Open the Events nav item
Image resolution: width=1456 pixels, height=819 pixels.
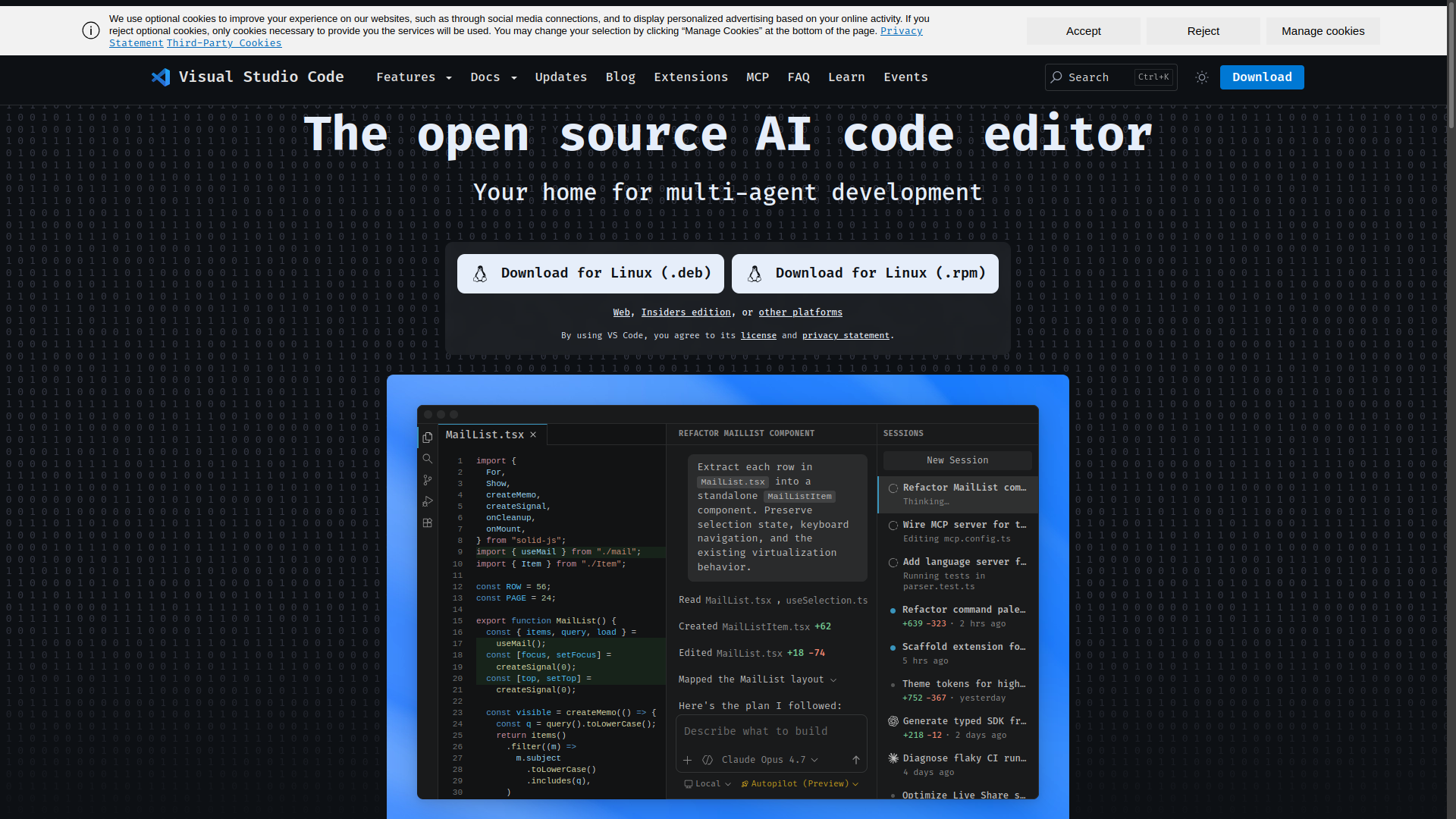coord(905,77)
